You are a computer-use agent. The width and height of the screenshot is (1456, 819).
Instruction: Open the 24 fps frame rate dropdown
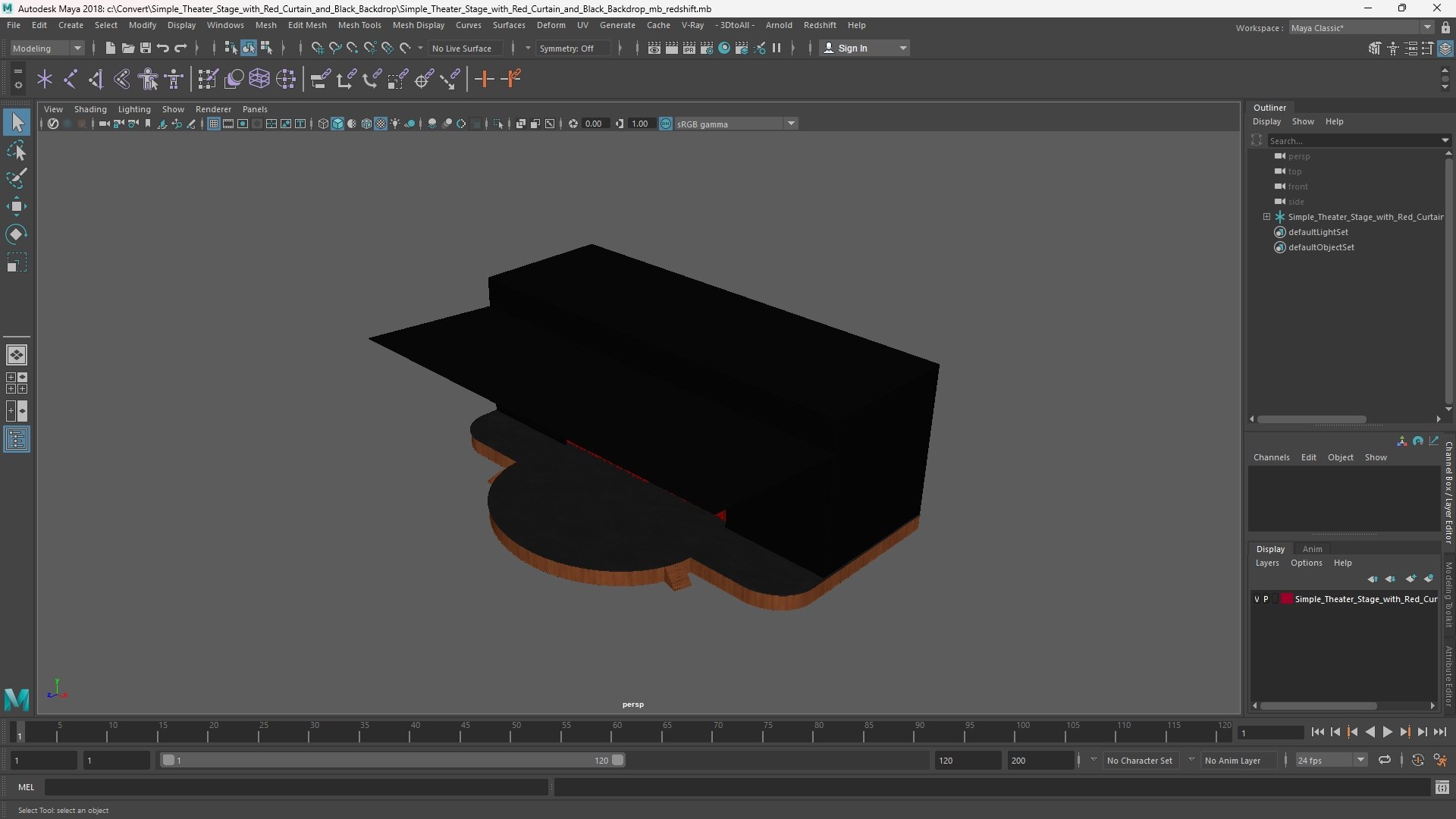(1330, 760)
